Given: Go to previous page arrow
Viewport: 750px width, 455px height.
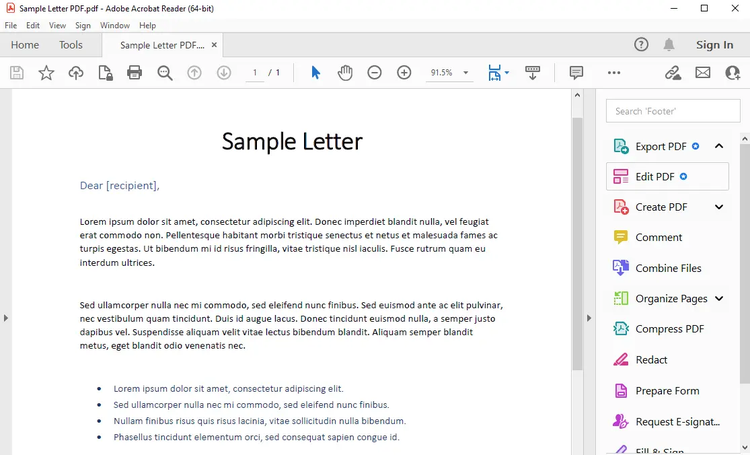Looking at the screenshot, I should click(194, 73).
